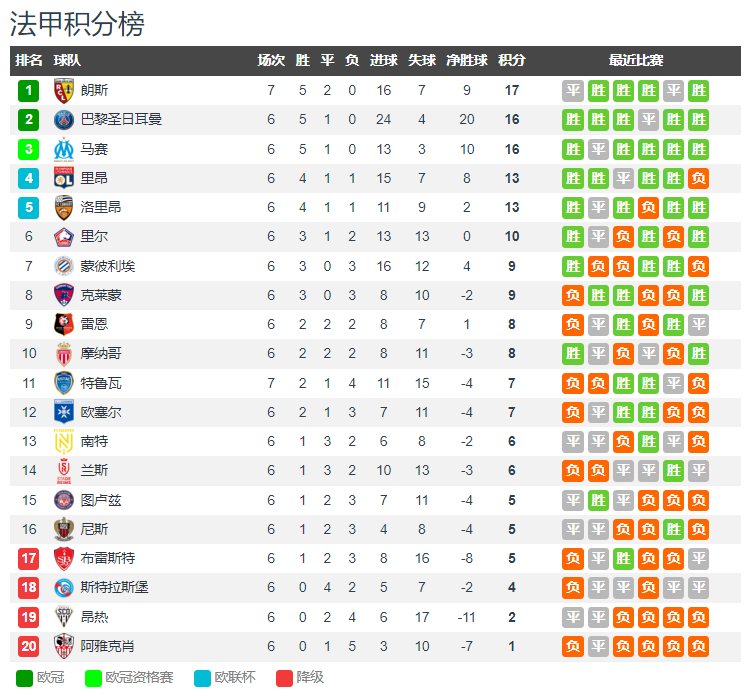Open the 里尔 team logo
Image resolution: width=745 pixels, height=696 pixels.
pos(64,236)
